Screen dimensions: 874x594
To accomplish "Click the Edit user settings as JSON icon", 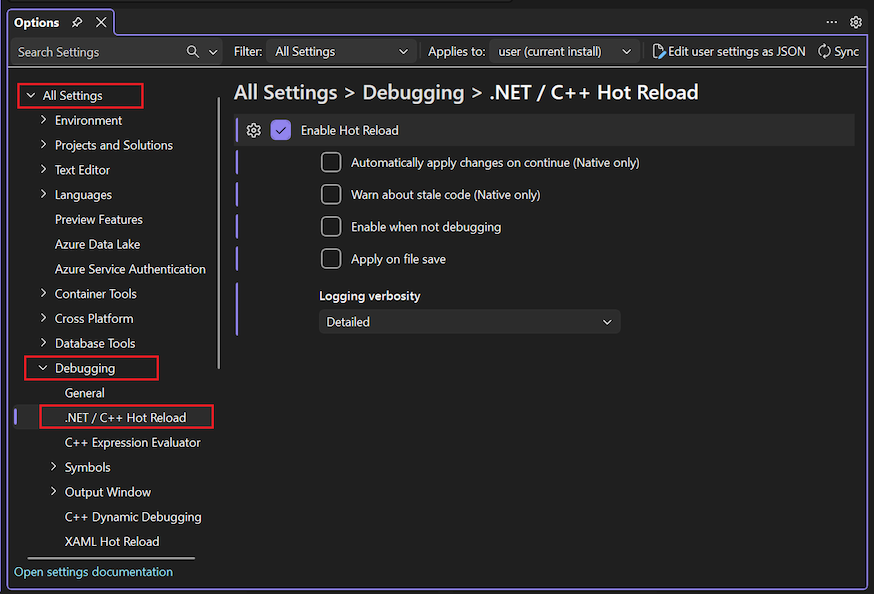I will tap(657, 51).
